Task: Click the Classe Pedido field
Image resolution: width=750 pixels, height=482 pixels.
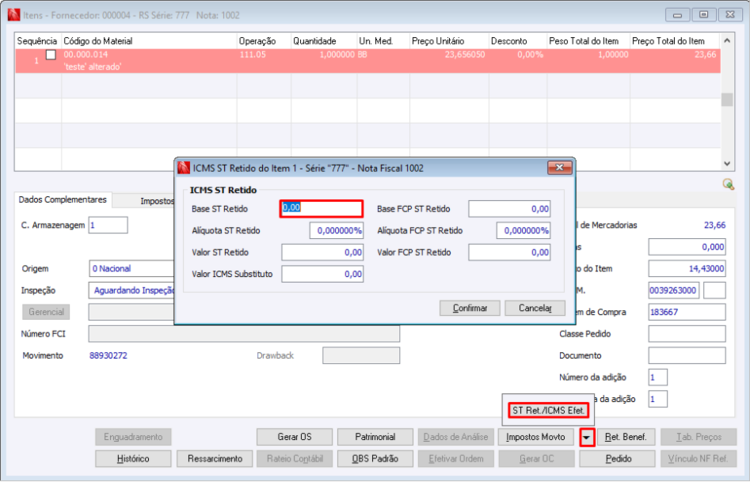Action: [687, 334]
